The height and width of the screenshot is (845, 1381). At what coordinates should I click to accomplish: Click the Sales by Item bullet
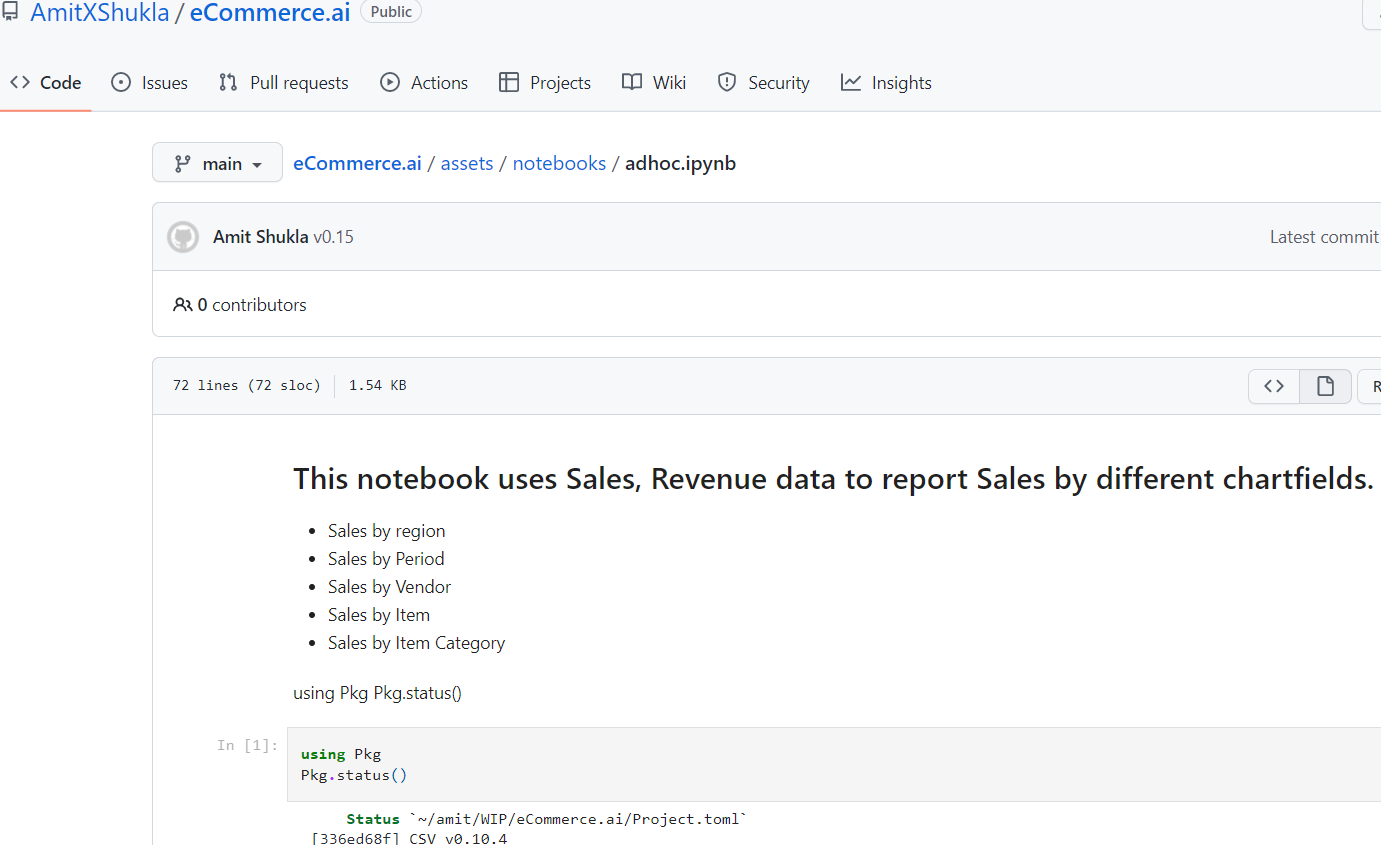coord(379,615)
